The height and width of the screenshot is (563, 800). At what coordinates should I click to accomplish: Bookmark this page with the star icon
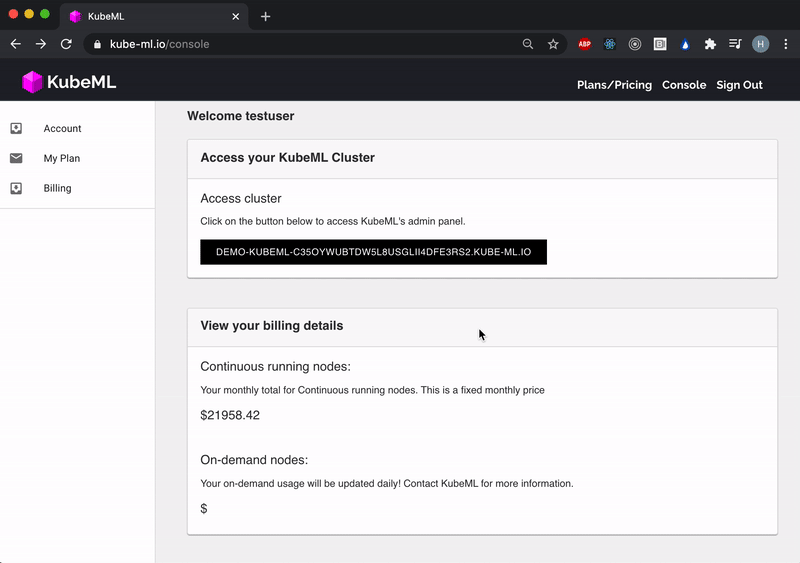[553, 44]
